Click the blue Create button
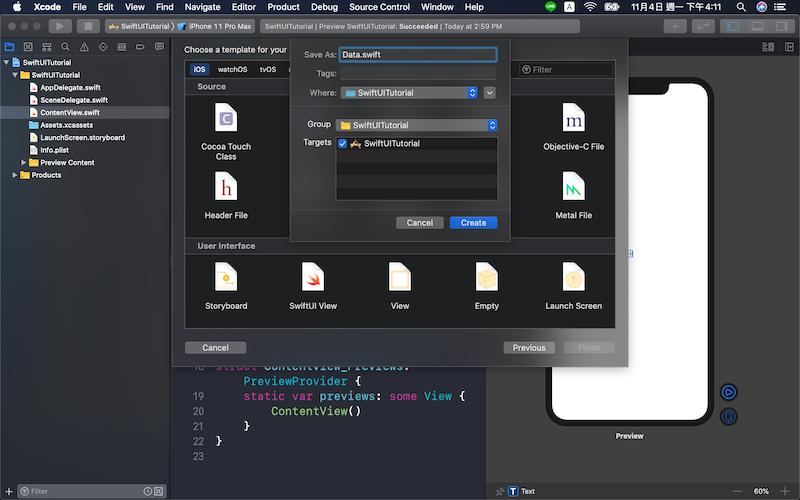 (473, 223)
